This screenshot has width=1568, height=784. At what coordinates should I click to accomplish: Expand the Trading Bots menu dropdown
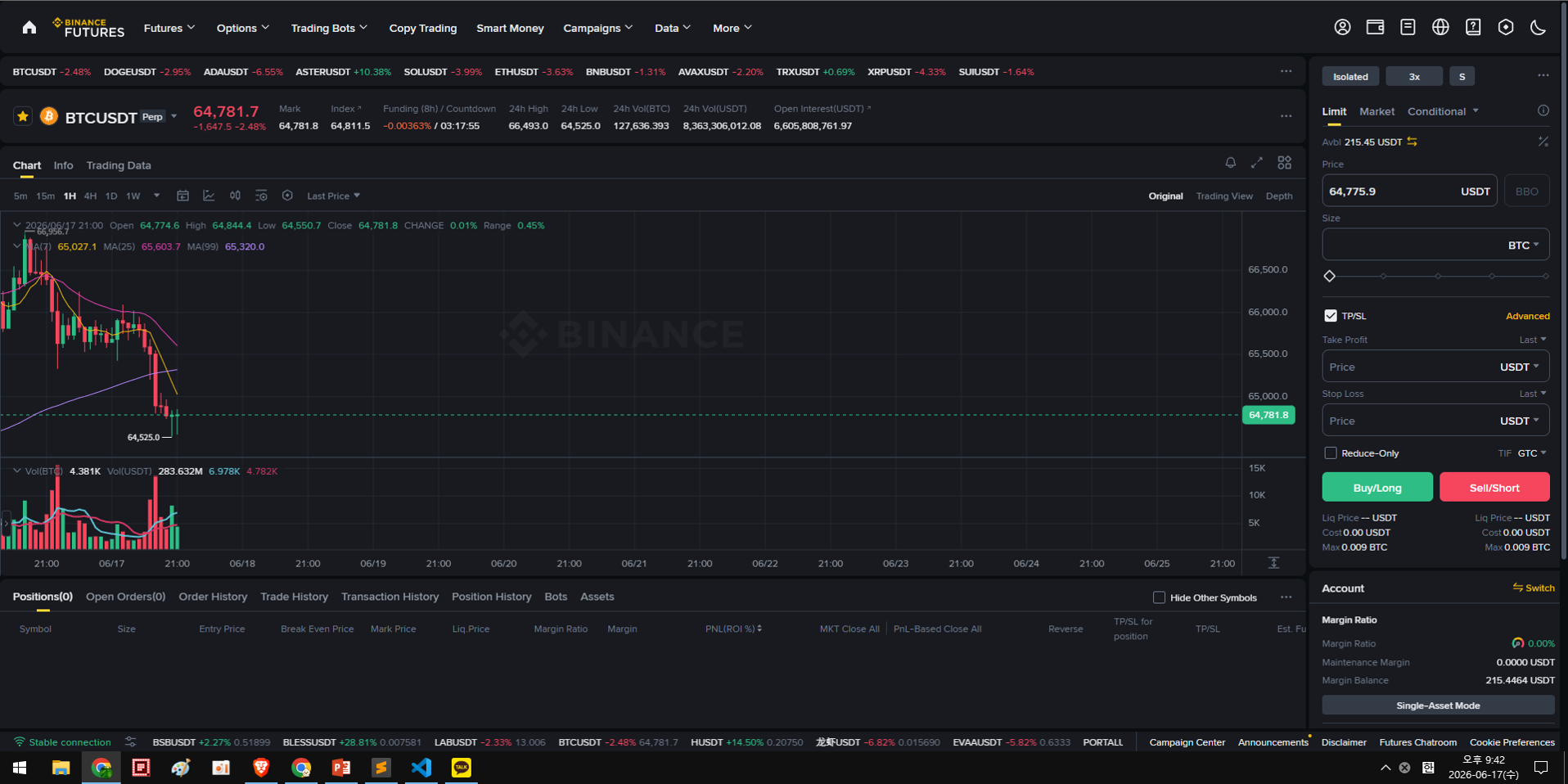pos(329,28)
